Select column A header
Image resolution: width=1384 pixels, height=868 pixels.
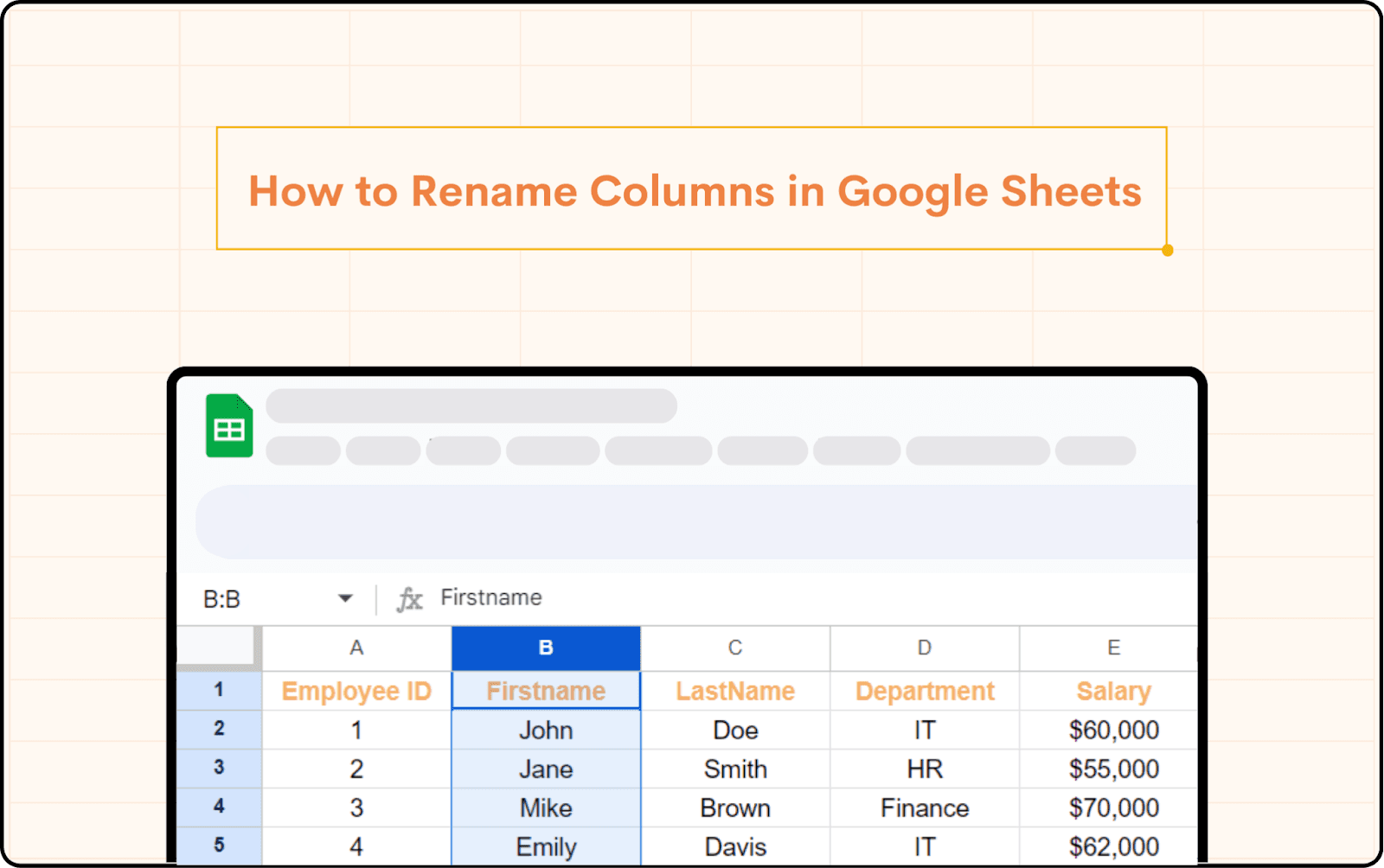356,648
